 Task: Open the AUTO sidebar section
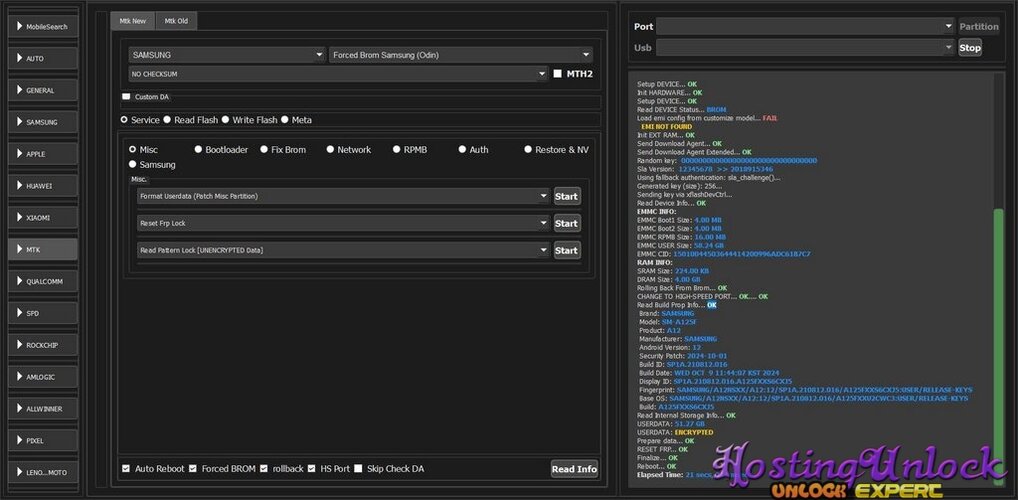(43, 58)
